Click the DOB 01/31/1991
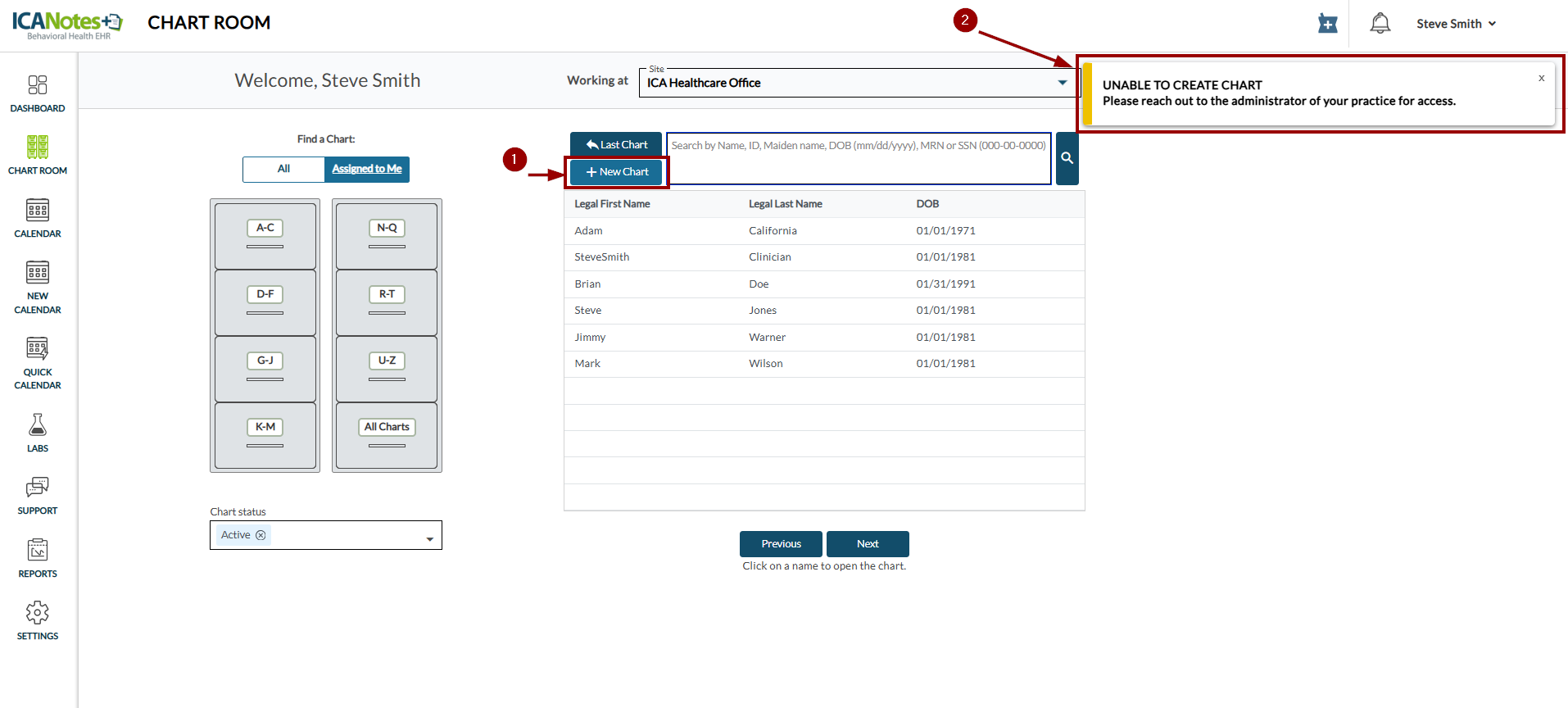 tap(946, 284)
